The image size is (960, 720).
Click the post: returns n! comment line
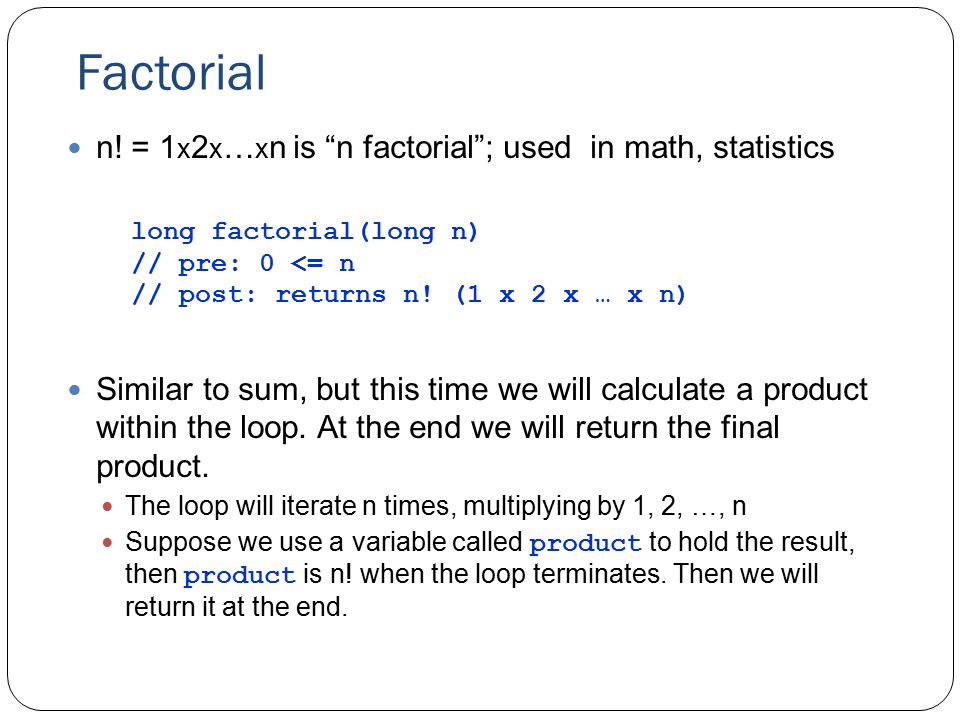409,294
